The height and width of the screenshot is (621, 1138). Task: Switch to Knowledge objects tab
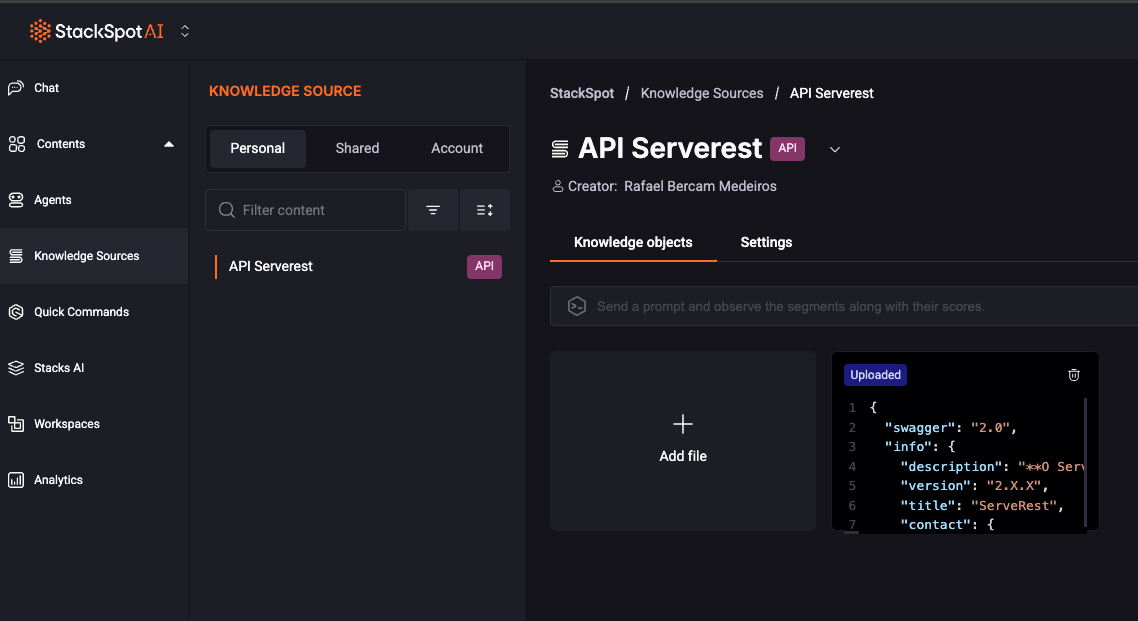tap(633, 242)
